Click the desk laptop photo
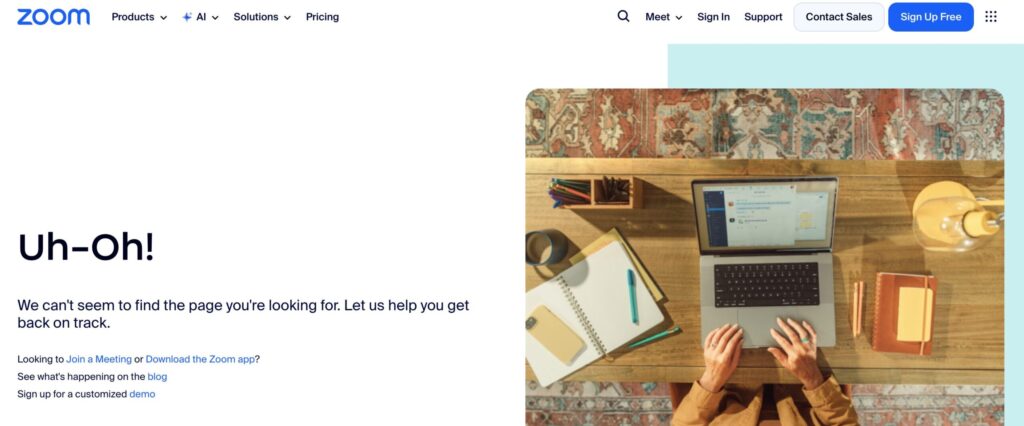This screenshot has width=1024, height=426. 765,257
